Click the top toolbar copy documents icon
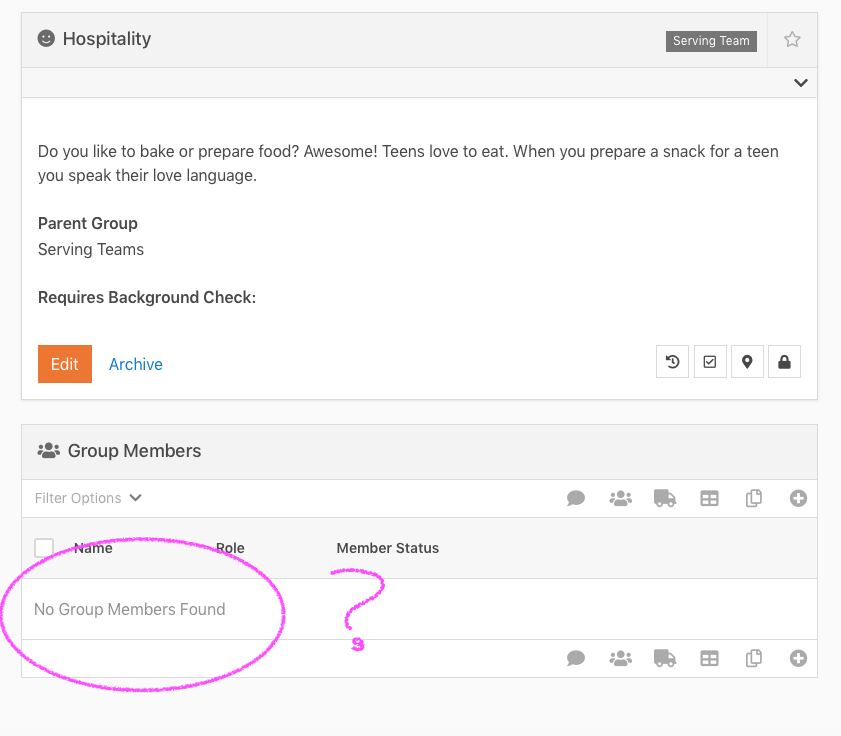 (754, 498)
